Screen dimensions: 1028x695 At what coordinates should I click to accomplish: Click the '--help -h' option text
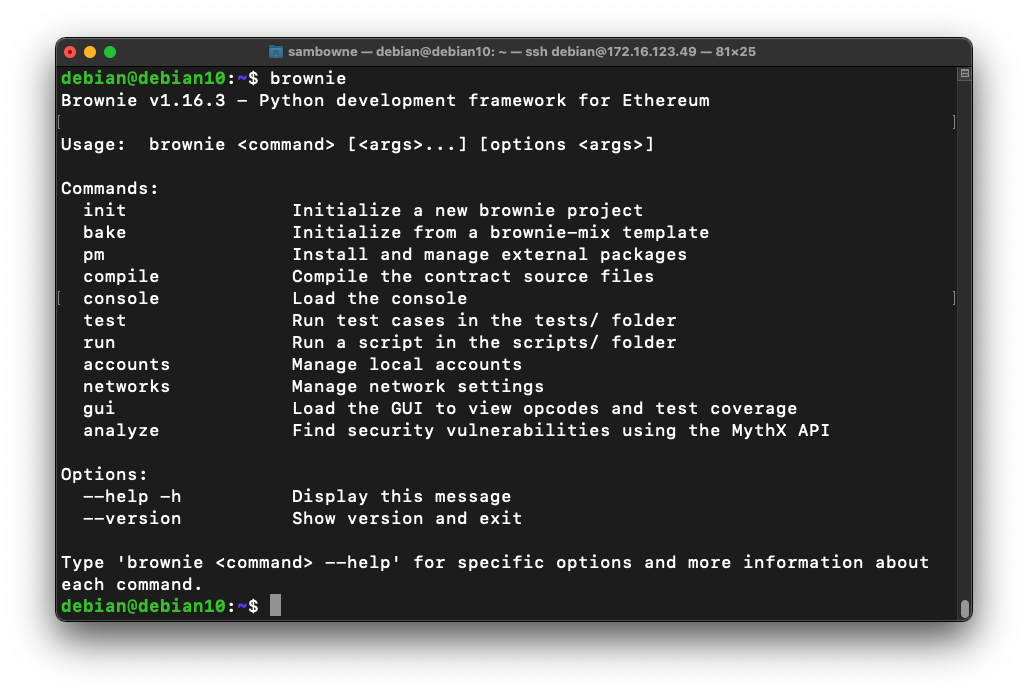132,496
